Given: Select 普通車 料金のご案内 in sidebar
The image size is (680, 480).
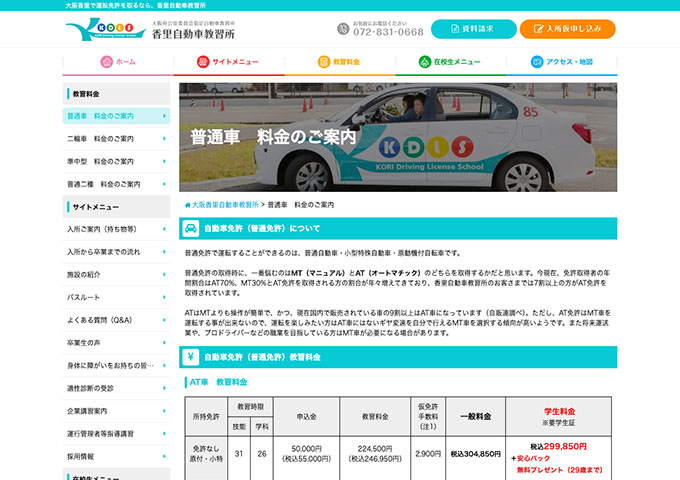Looking at the screenshot, I should [116, 116].
